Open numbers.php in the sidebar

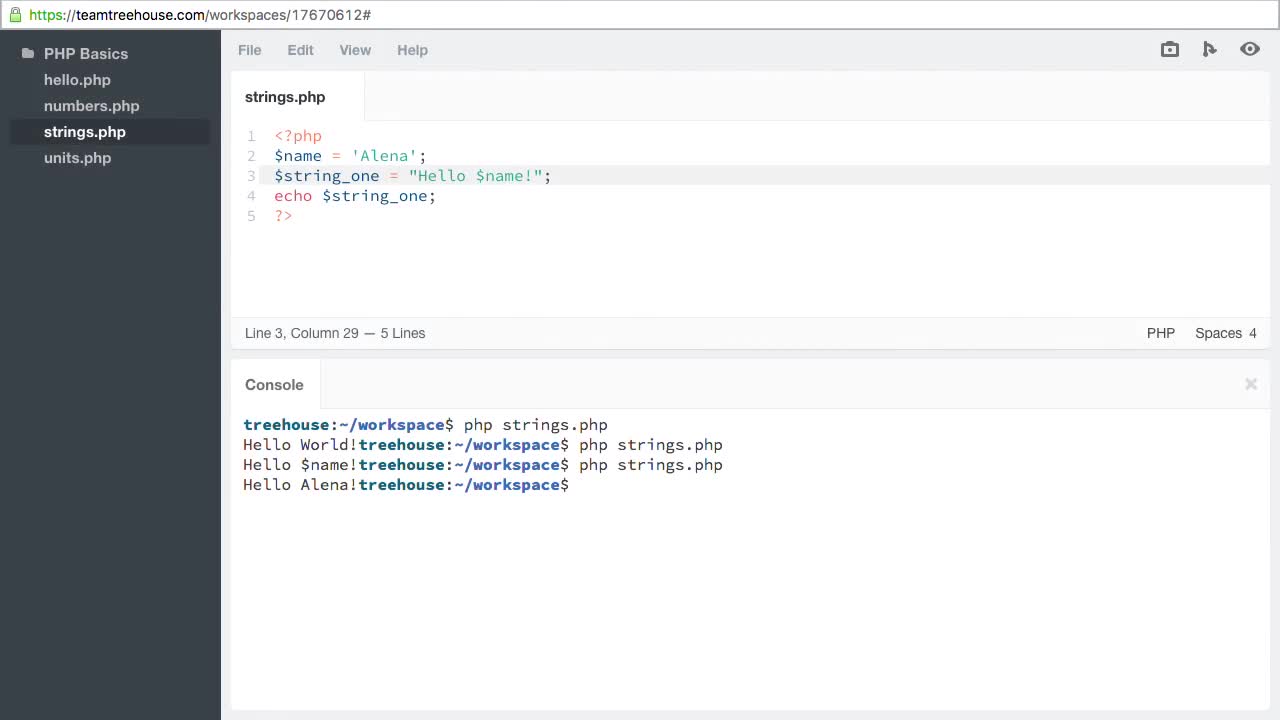91,106
